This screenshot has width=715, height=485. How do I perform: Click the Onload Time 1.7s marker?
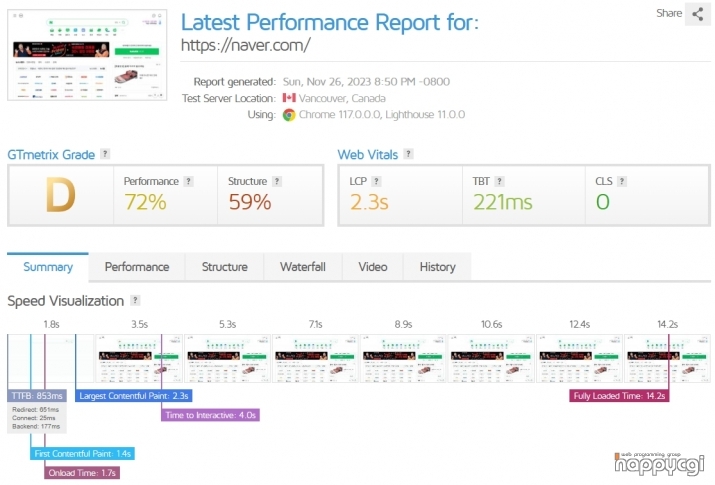tap(82, 473)
